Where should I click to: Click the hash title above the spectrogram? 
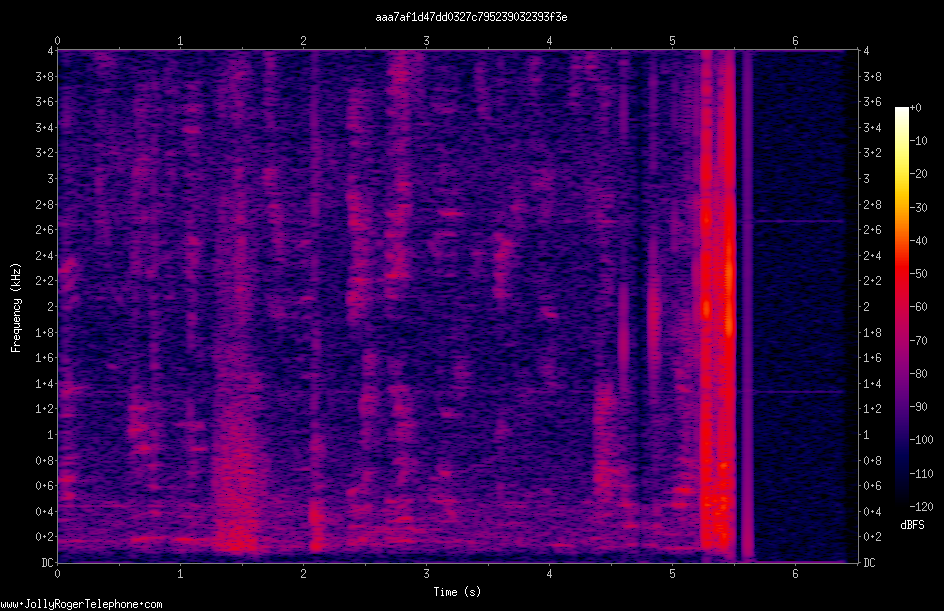pyautogui.click(x=471, y=17)
